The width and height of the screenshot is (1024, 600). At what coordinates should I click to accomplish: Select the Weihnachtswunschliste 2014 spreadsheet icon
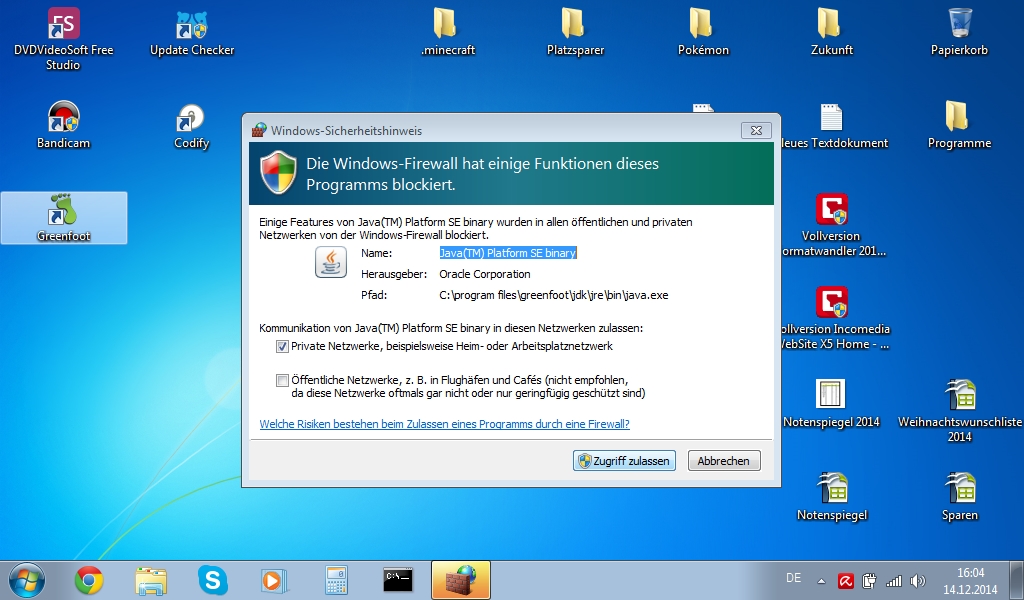pos(959,411)
